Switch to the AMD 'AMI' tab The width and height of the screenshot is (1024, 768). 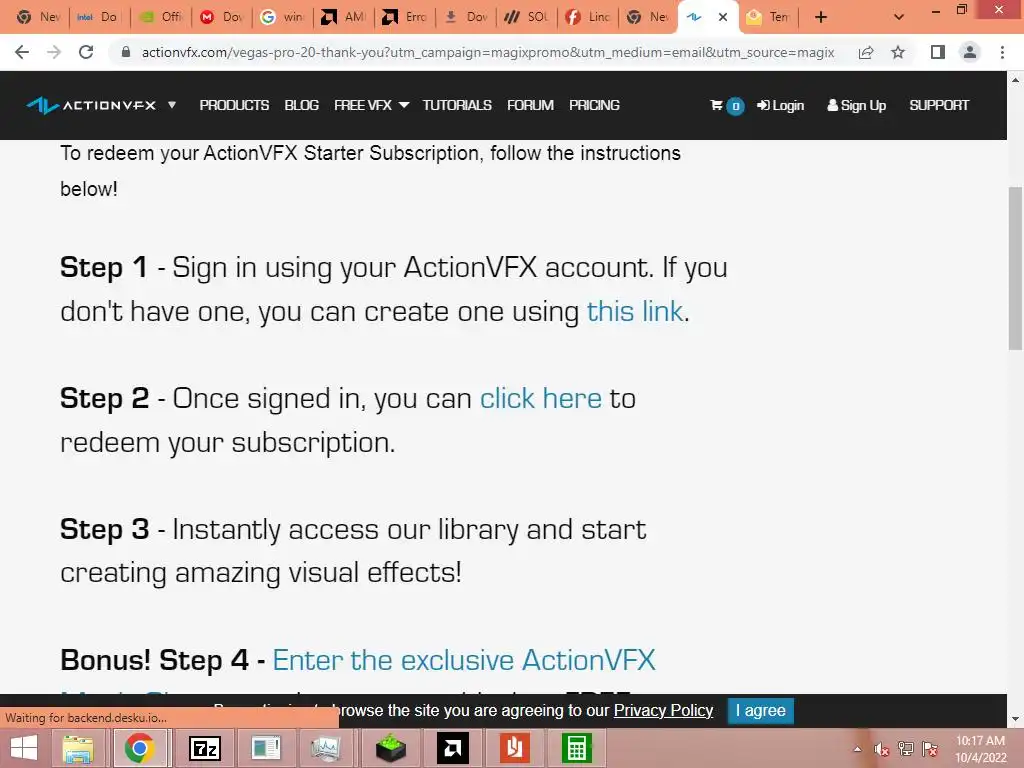[x=344, y=17]
